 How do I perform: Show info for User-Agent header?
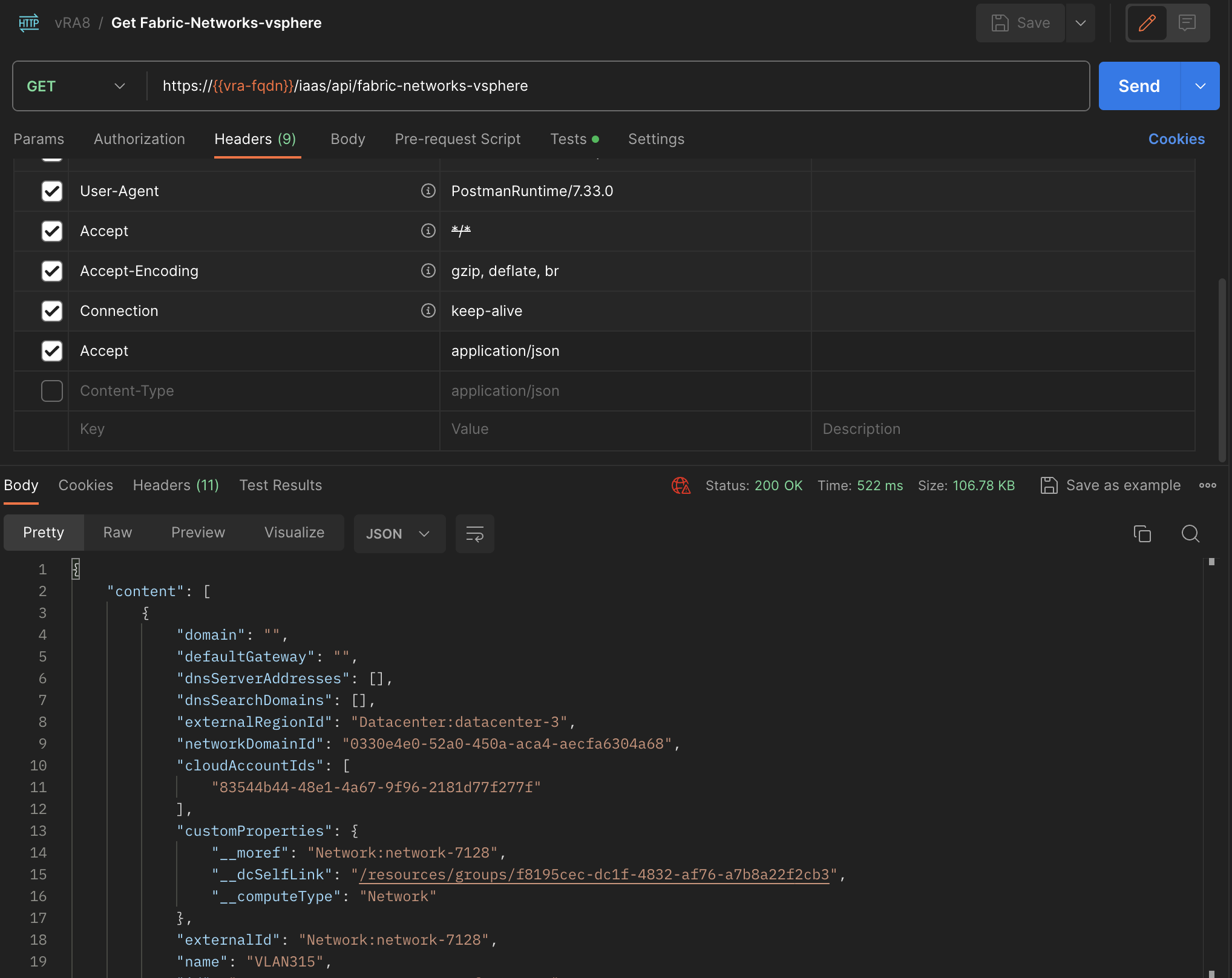pos(428,191)
